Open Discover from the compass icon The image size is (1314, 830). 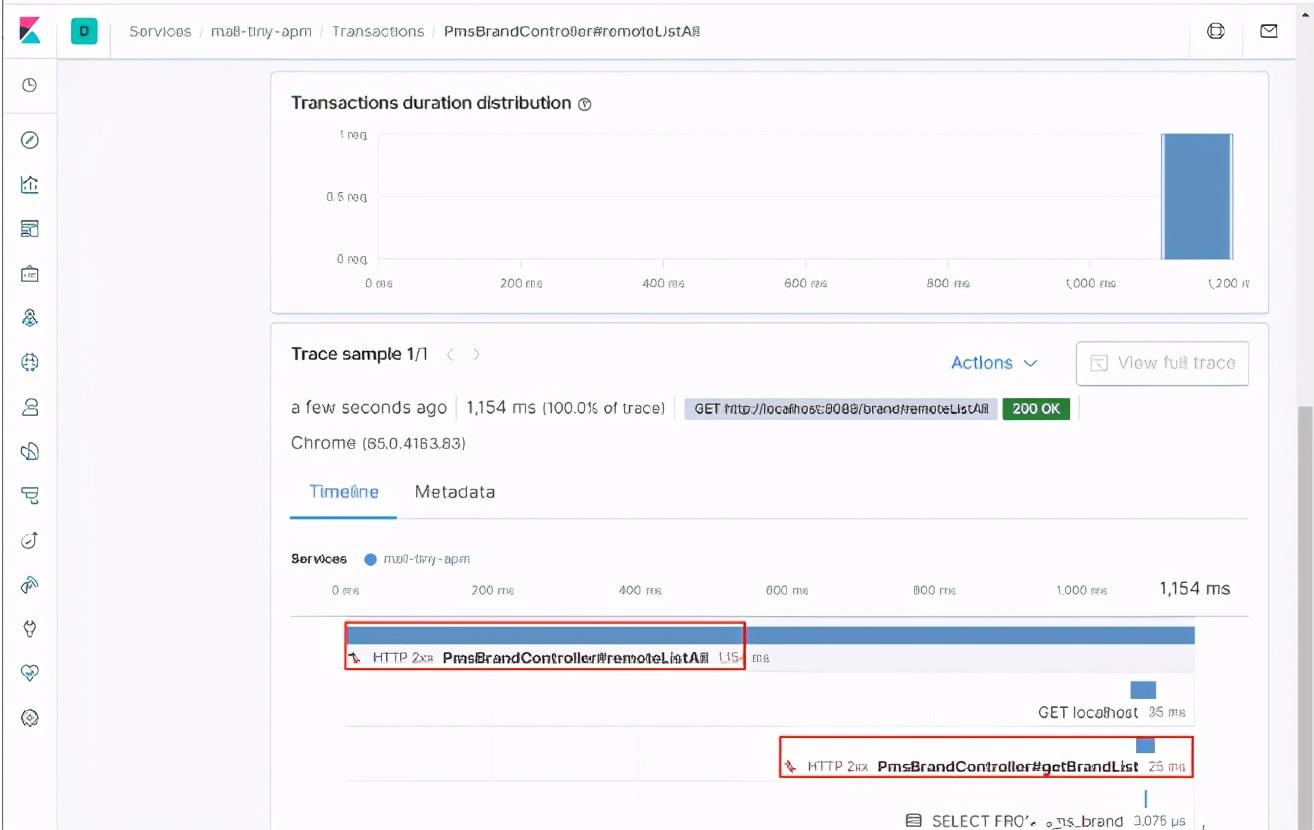(29, 140)
